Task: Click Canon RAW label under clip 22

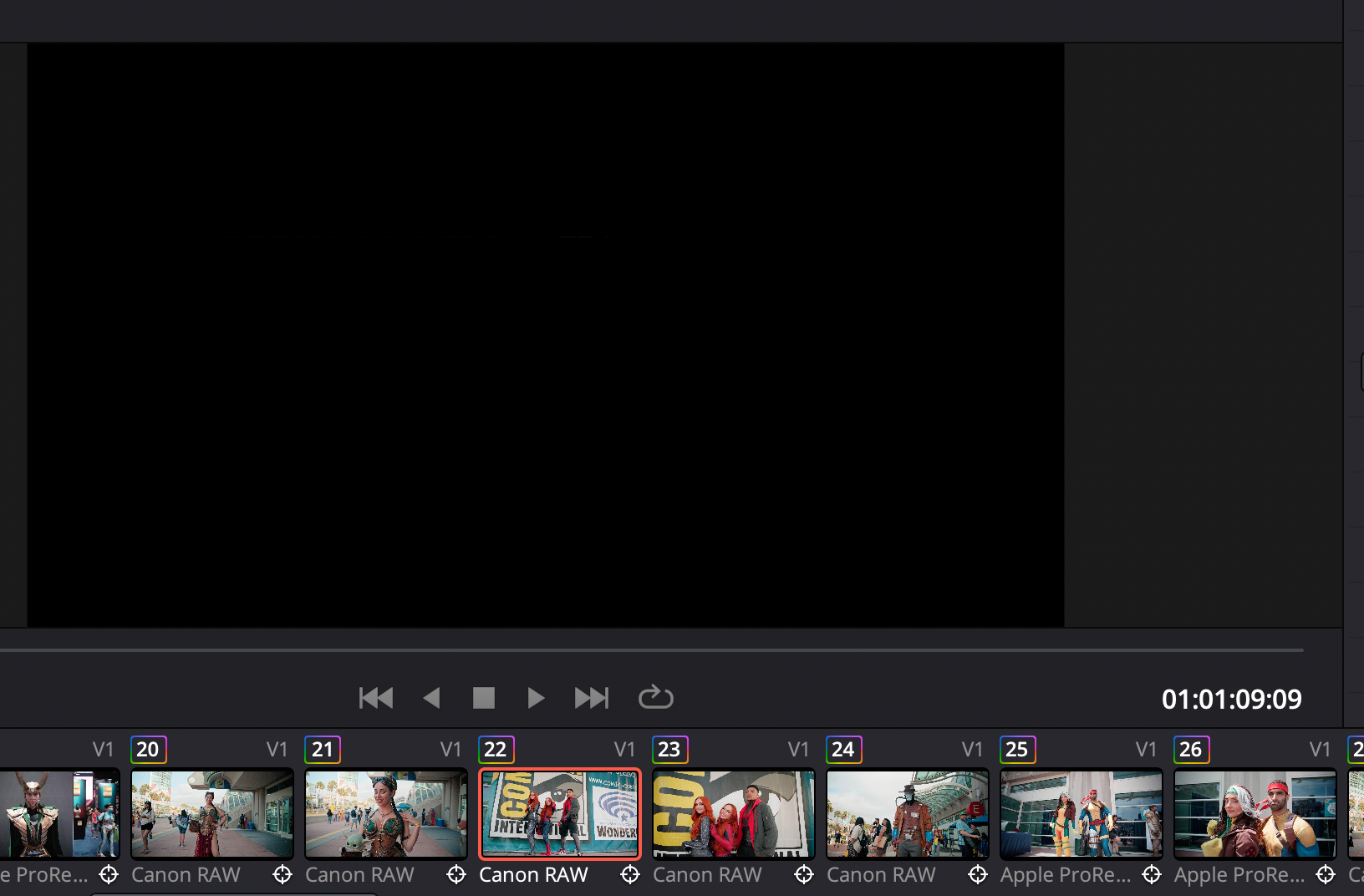Action: coord(533,875)
